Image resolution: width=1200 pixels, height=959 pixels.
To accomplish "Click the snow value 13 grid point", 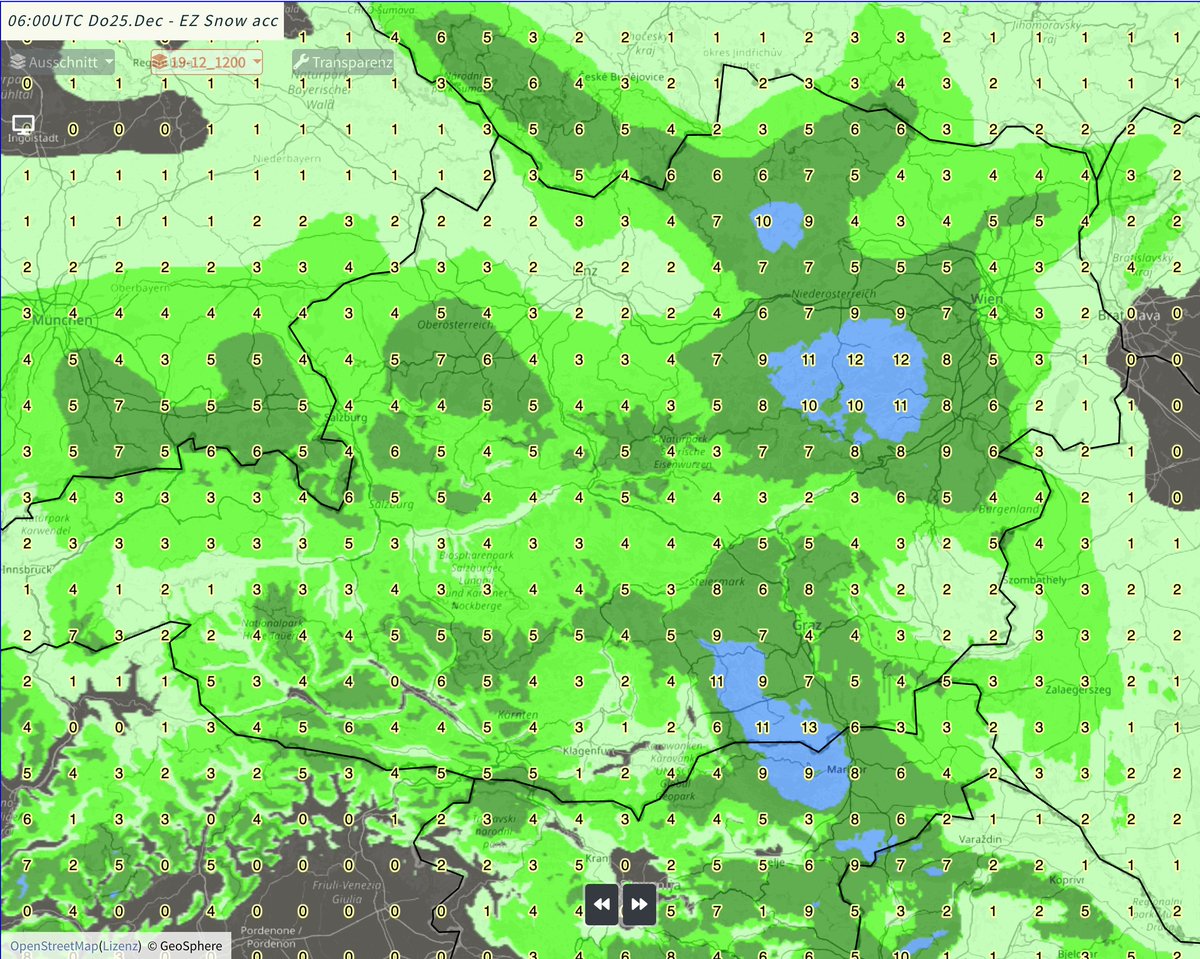I will [x=809, y=727].
